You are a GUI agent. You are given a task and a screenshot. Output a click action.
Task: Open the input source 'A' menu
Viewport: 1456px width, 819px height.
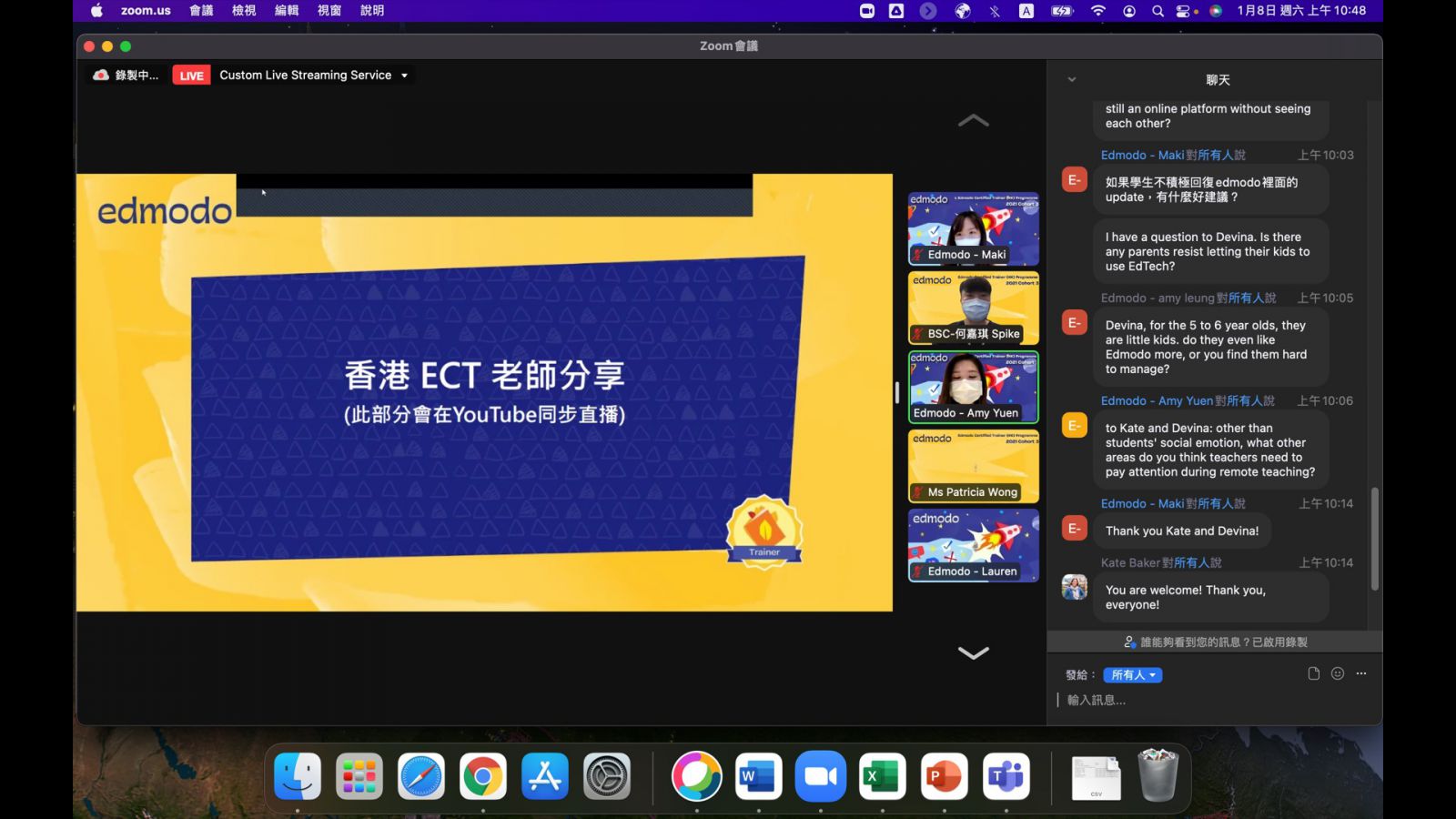[1026, 11]
